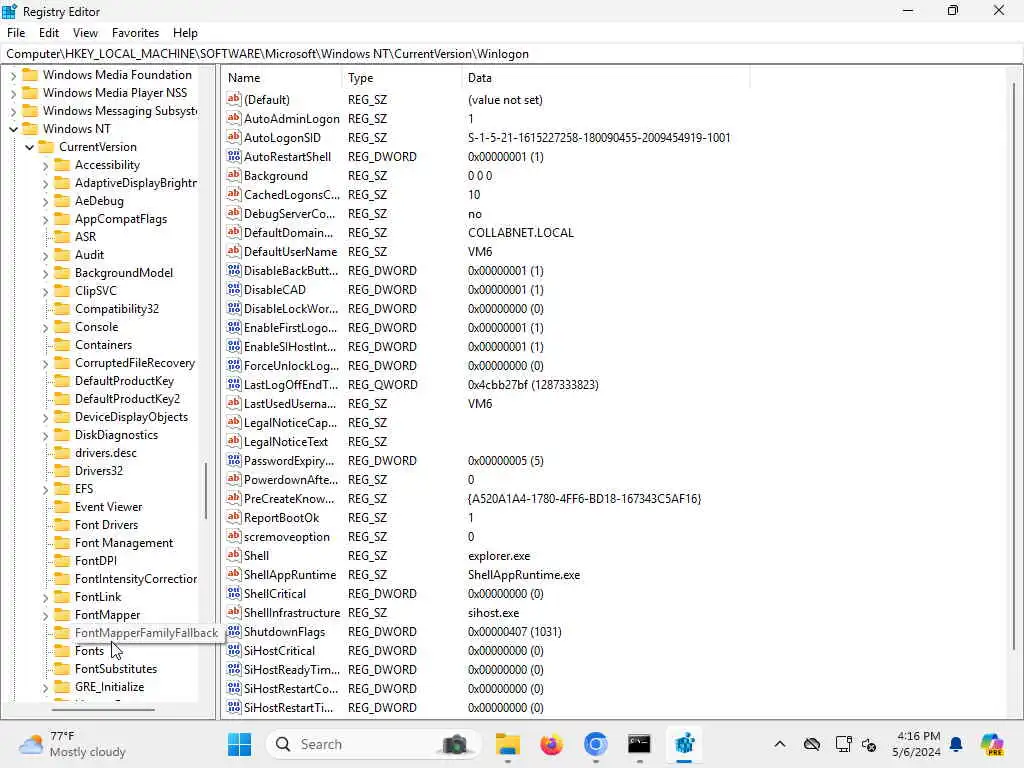Open the weather widget
Screen dimensions: 1024x768
72,744
